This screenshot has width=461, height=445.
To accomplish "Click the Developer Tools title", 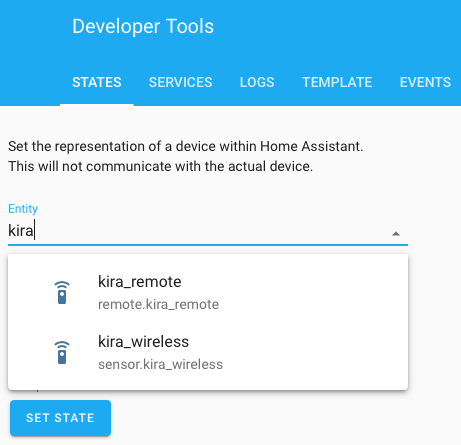I will 143,26.
